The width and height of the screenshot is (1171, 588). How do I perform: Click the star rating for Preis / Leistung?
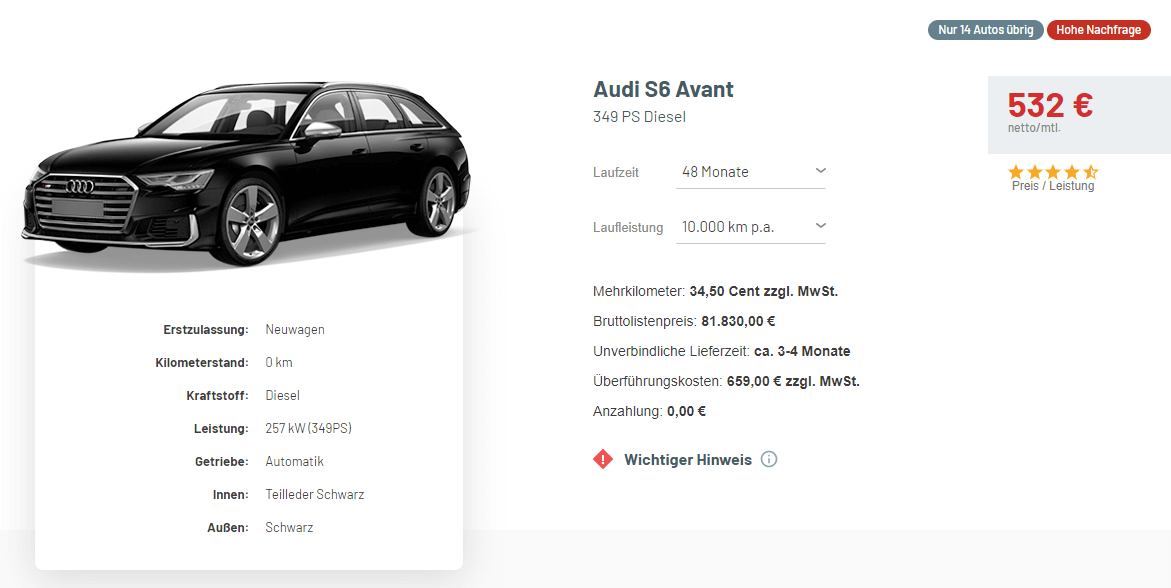[x=1053, y=172]
